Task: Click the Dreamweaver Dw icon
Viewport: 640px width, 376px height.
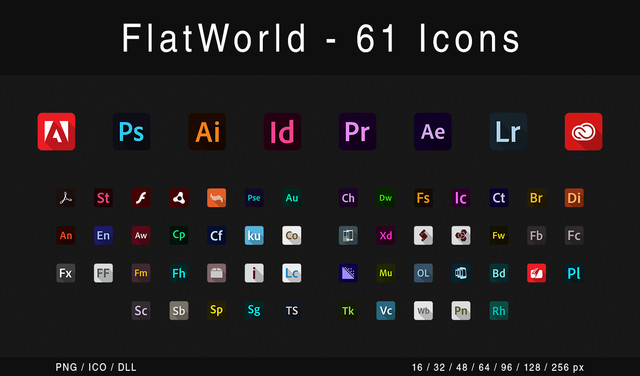Action: pyautogui.click(x=386, y=198)
